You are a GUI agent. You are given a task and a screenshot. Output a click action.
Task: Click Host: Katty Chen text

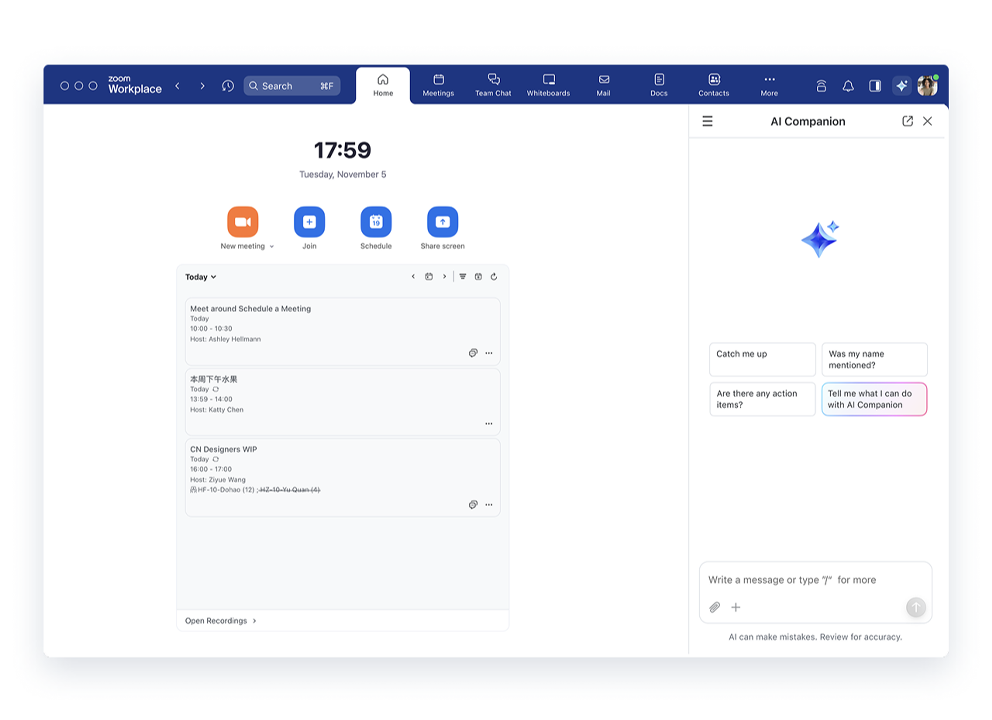click(217, 409)
